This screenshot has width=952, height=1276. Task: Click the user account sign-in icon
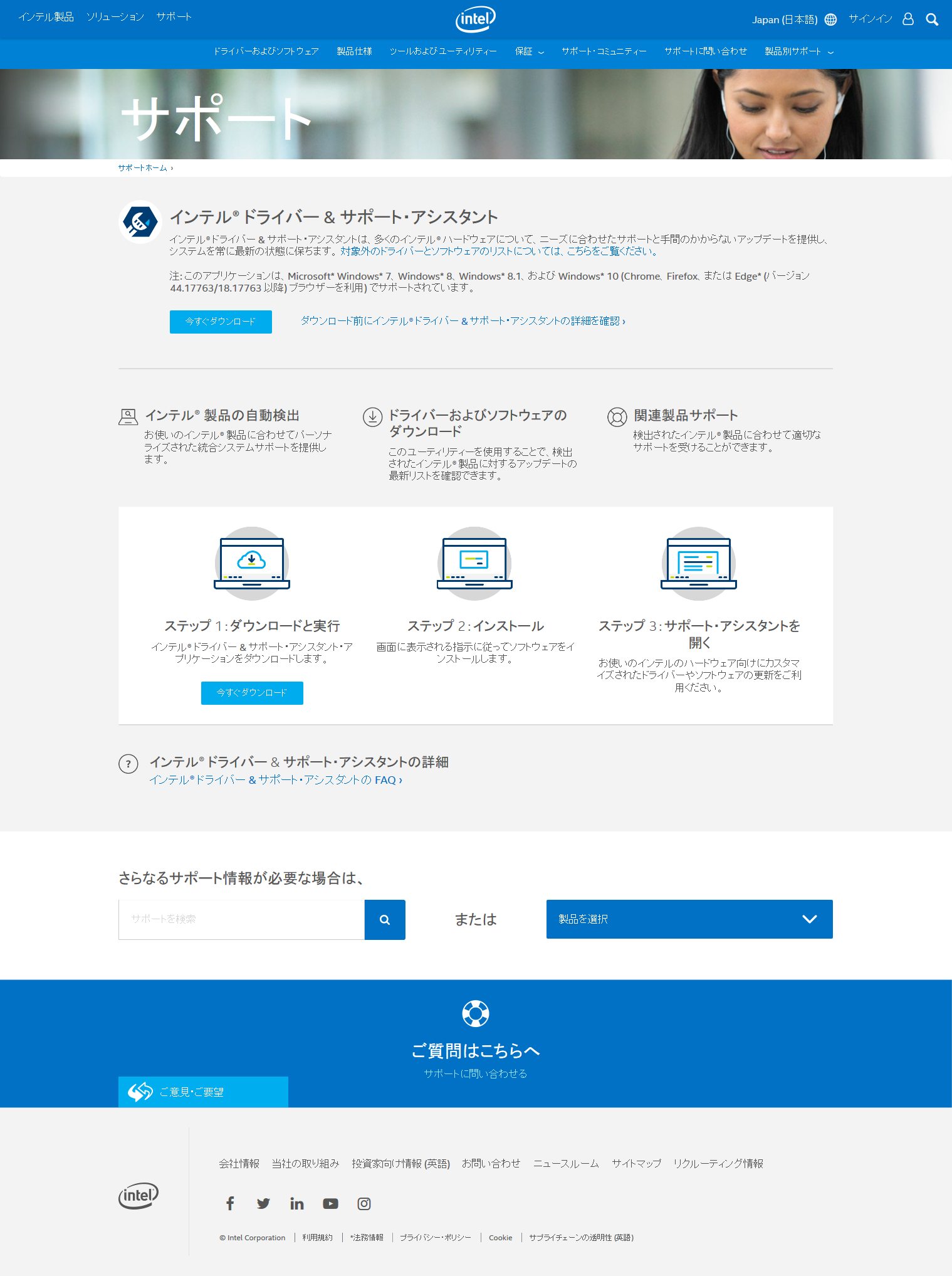(908, 19)
